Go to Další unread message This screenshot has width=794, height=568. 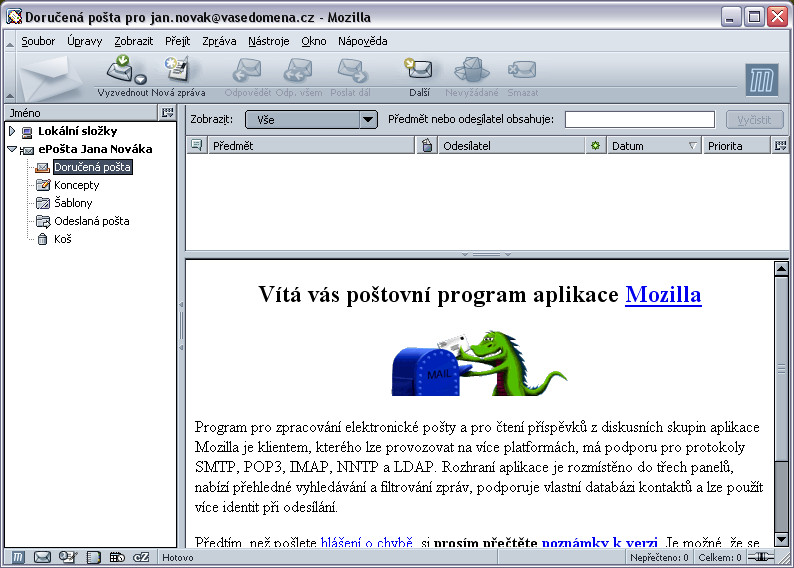pyautogui.click(x=419, y=75)
